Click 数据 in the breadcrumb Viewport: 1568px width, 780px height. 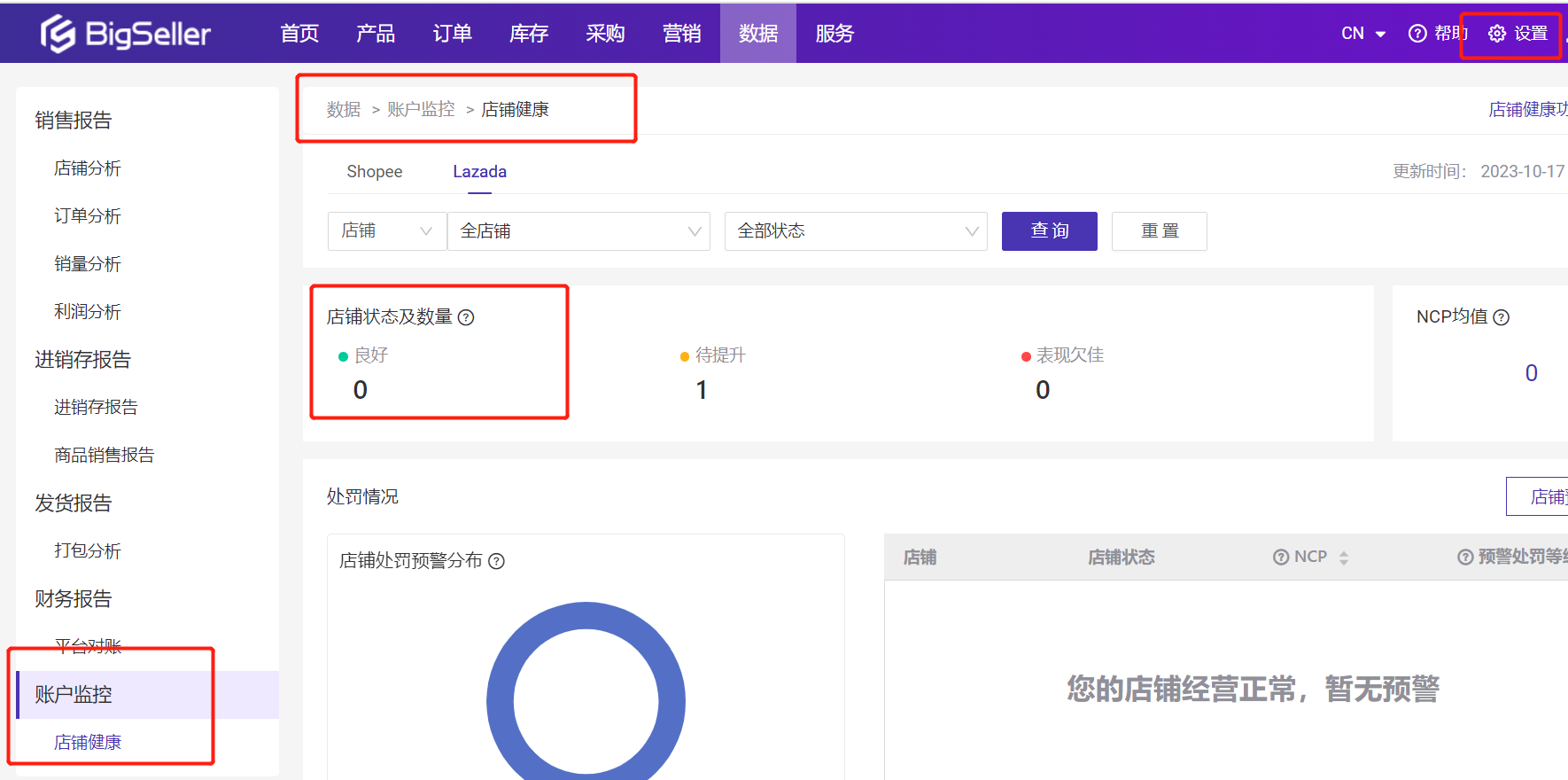tap(344, 110)
